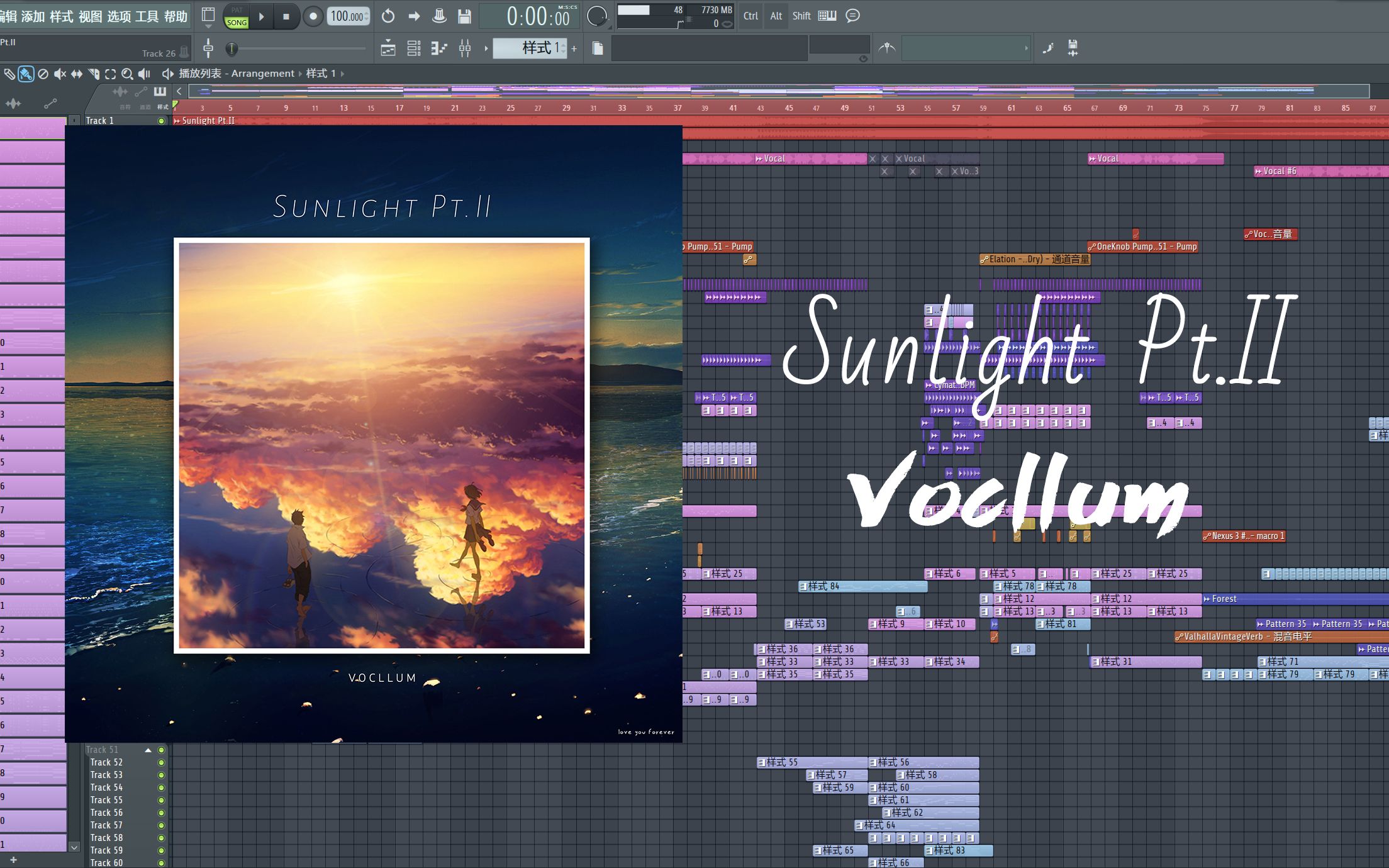Viewport: 1389px width, 868px height.
Task: Toggle the Alt modifier button
Action: pyautogui.click(x=776, y=16)
